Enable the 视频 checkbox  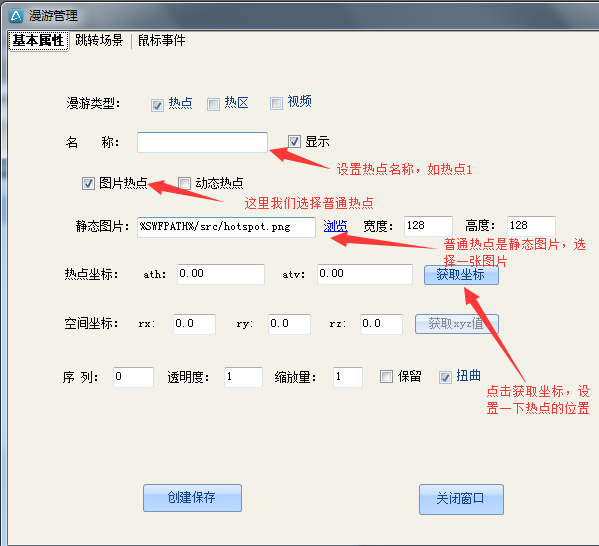(276, 103)
